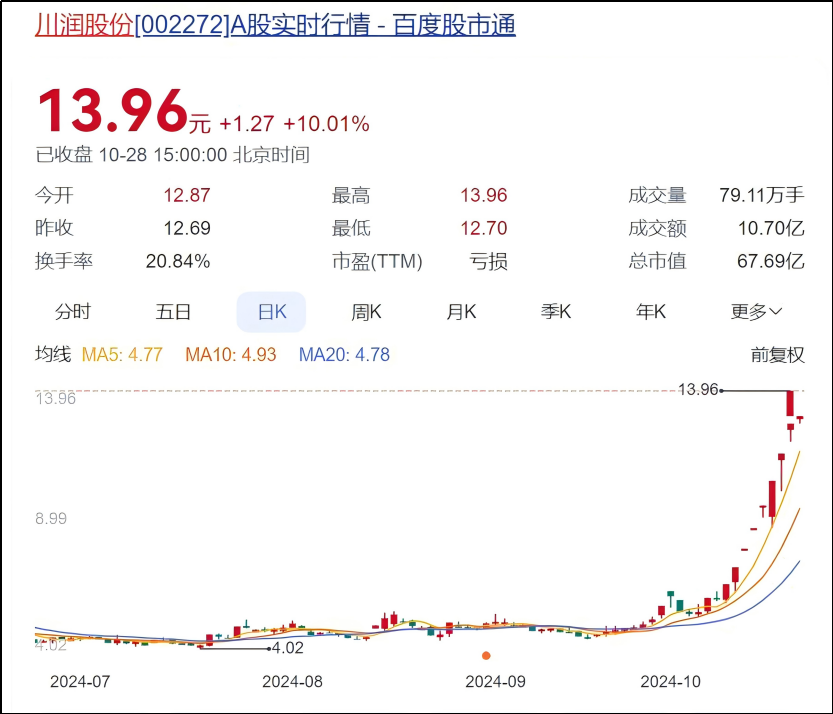
Task: Click the latest red candlestick in the chart
Action: click(800, 419)
